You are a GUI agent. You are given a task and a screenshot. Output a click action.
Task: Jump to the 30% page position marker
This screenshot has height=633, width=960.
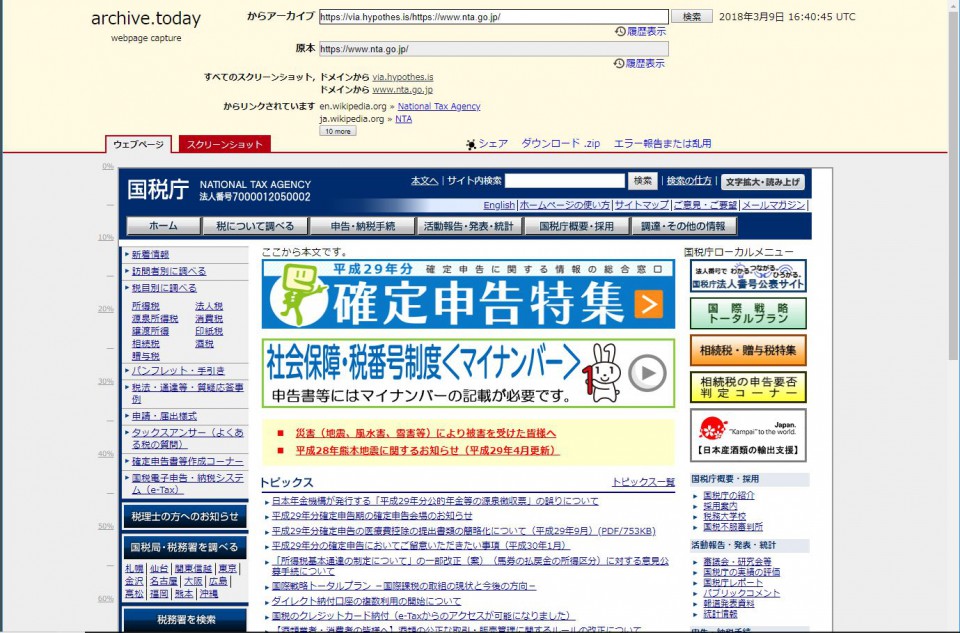(x=105, y=381)
